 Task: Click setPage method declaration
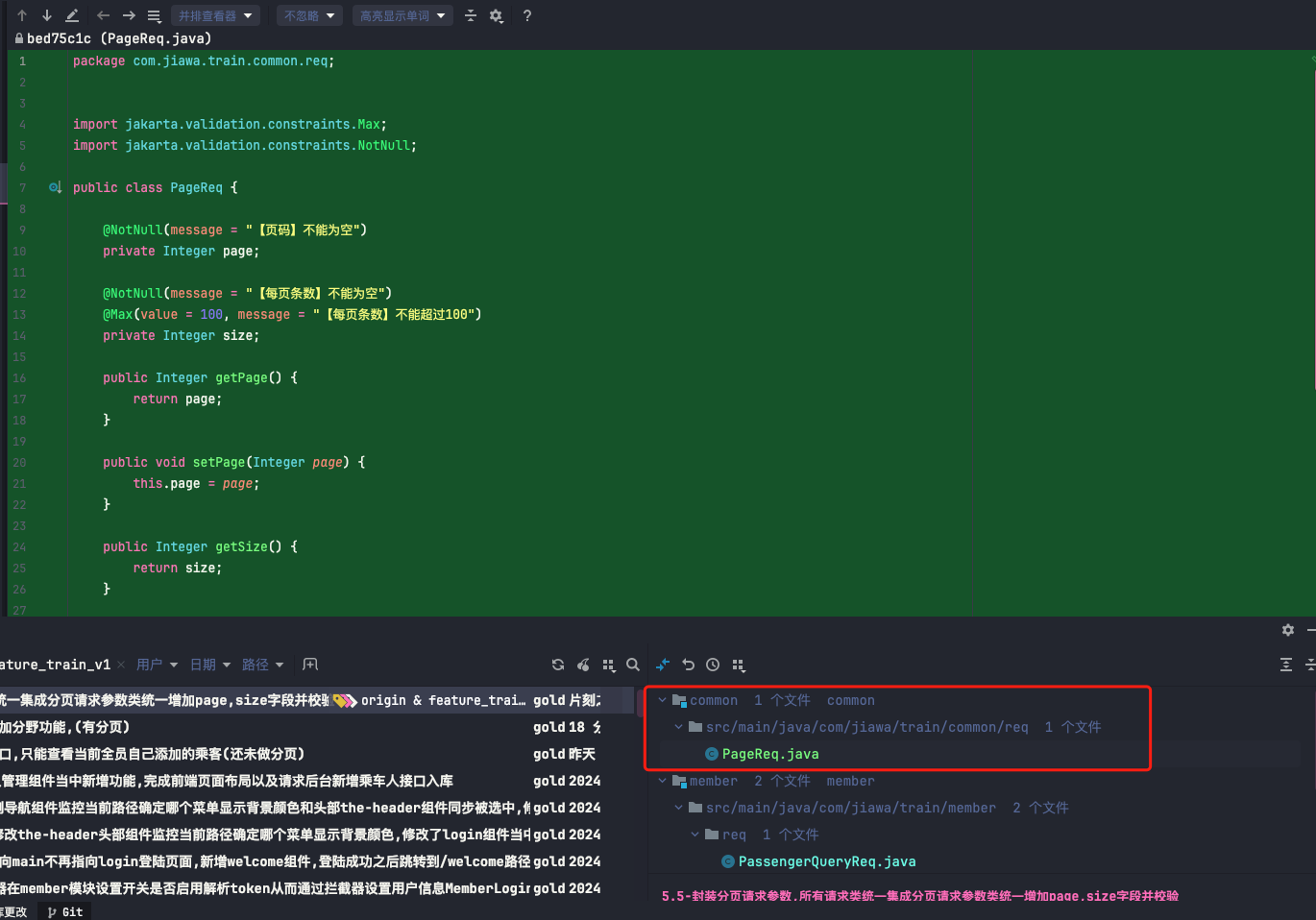(x=233, y=462)
